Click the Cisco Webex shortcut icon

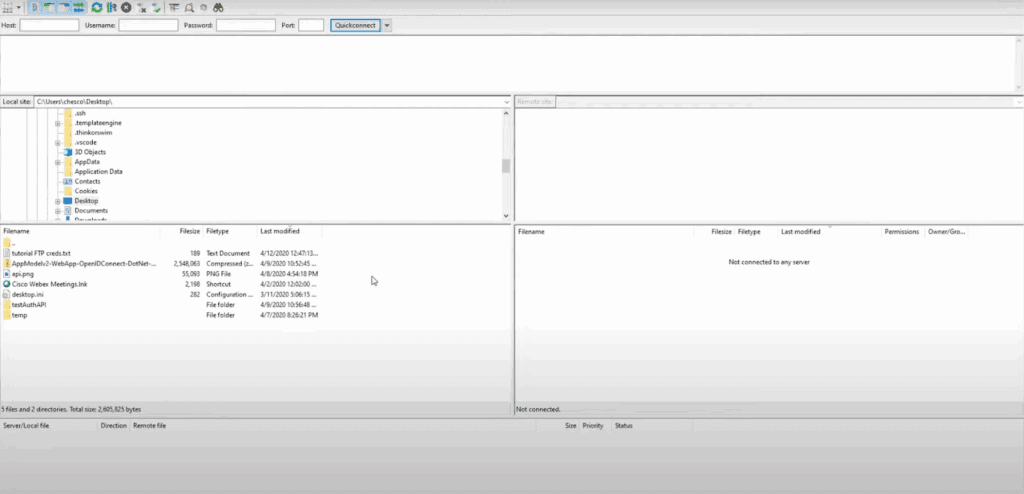[7, 284]
